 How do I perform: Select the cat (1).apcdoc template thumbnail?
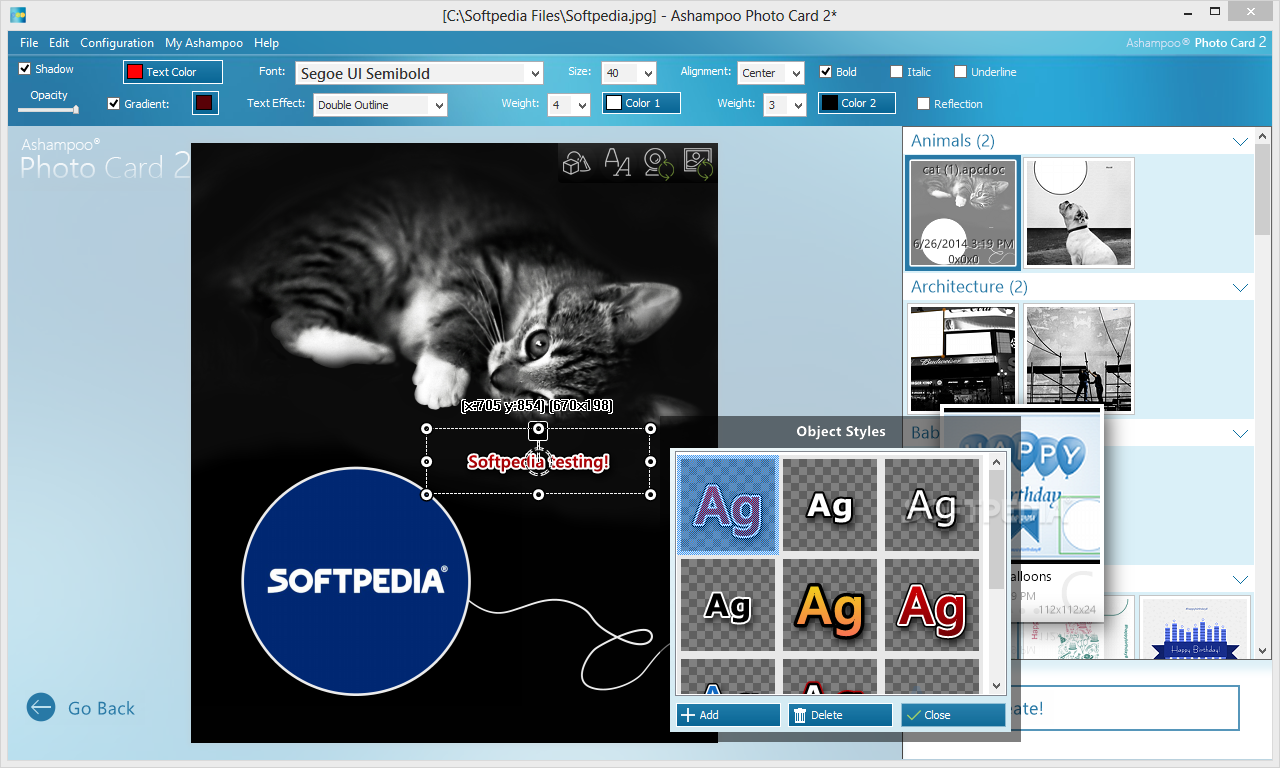963,213
